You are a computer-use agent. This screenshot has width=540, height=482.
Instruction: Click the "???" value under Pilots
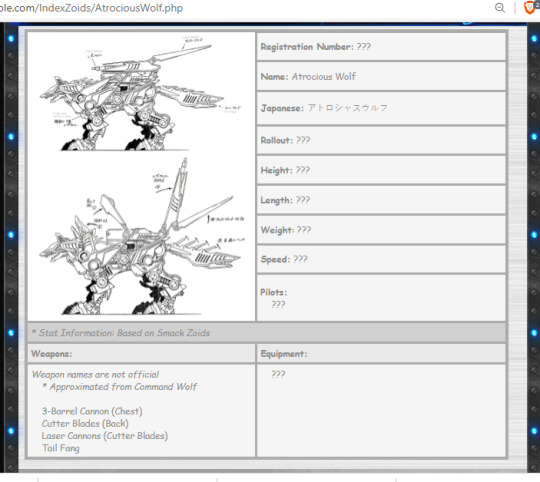click(x=278, y=305)
